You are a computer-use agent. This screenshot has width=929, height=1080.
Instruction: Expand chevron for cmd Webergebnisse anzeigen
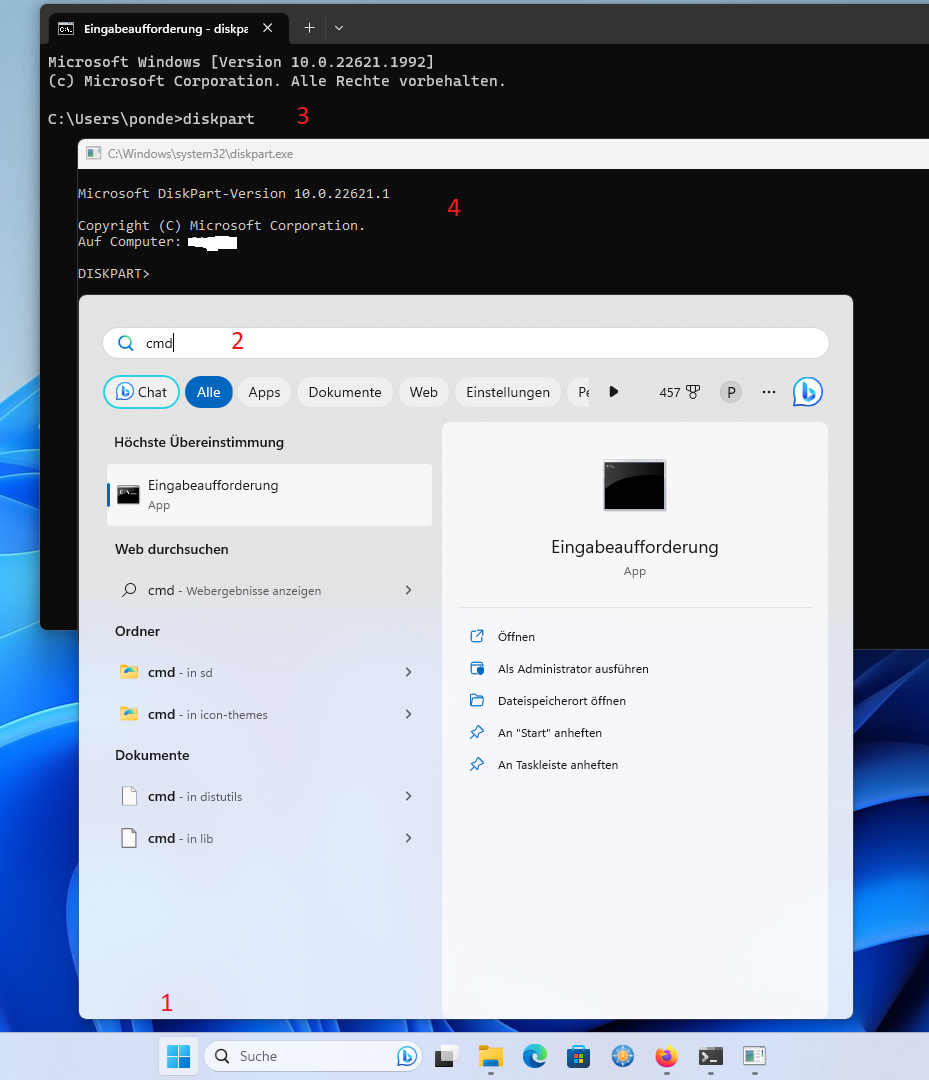[x=408, y=590]
